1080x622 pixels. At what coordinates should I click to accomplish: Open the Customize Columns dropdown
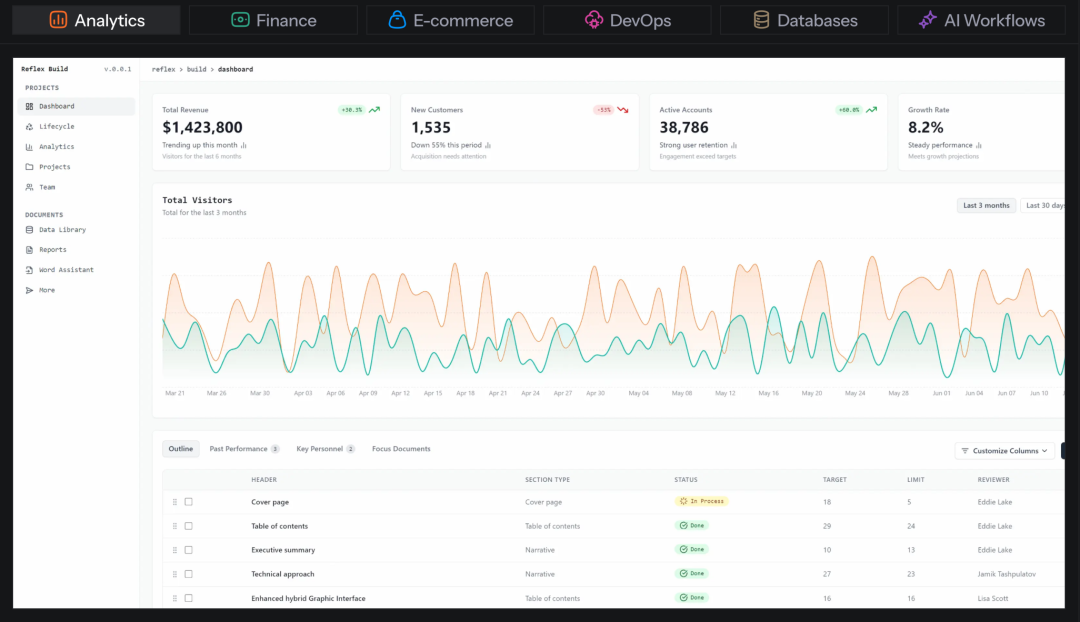pyautogui.click(x=1004, y=451)
